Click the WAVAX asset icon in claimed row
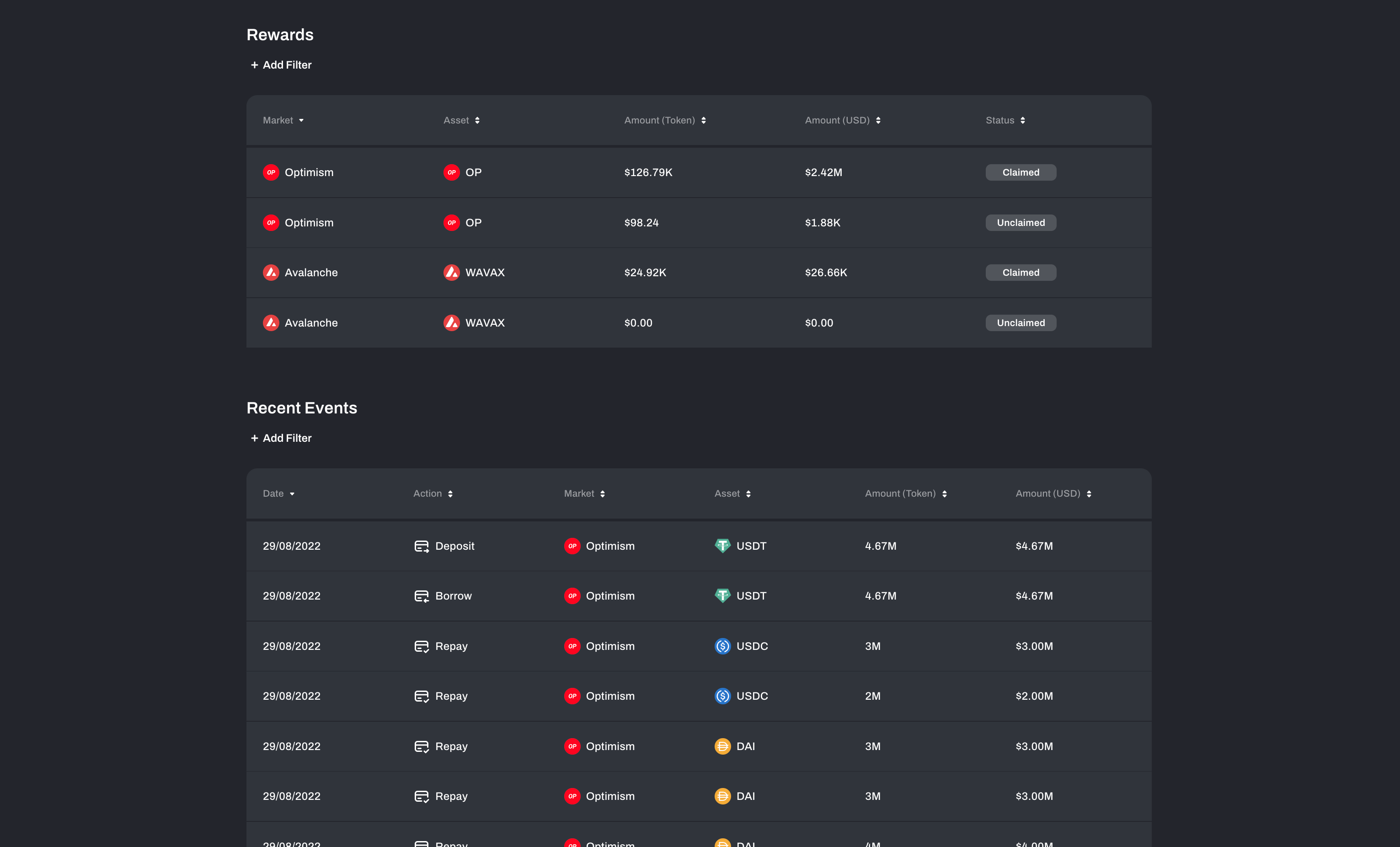The height and width of the screenshot is (847, 1400). 451,272
